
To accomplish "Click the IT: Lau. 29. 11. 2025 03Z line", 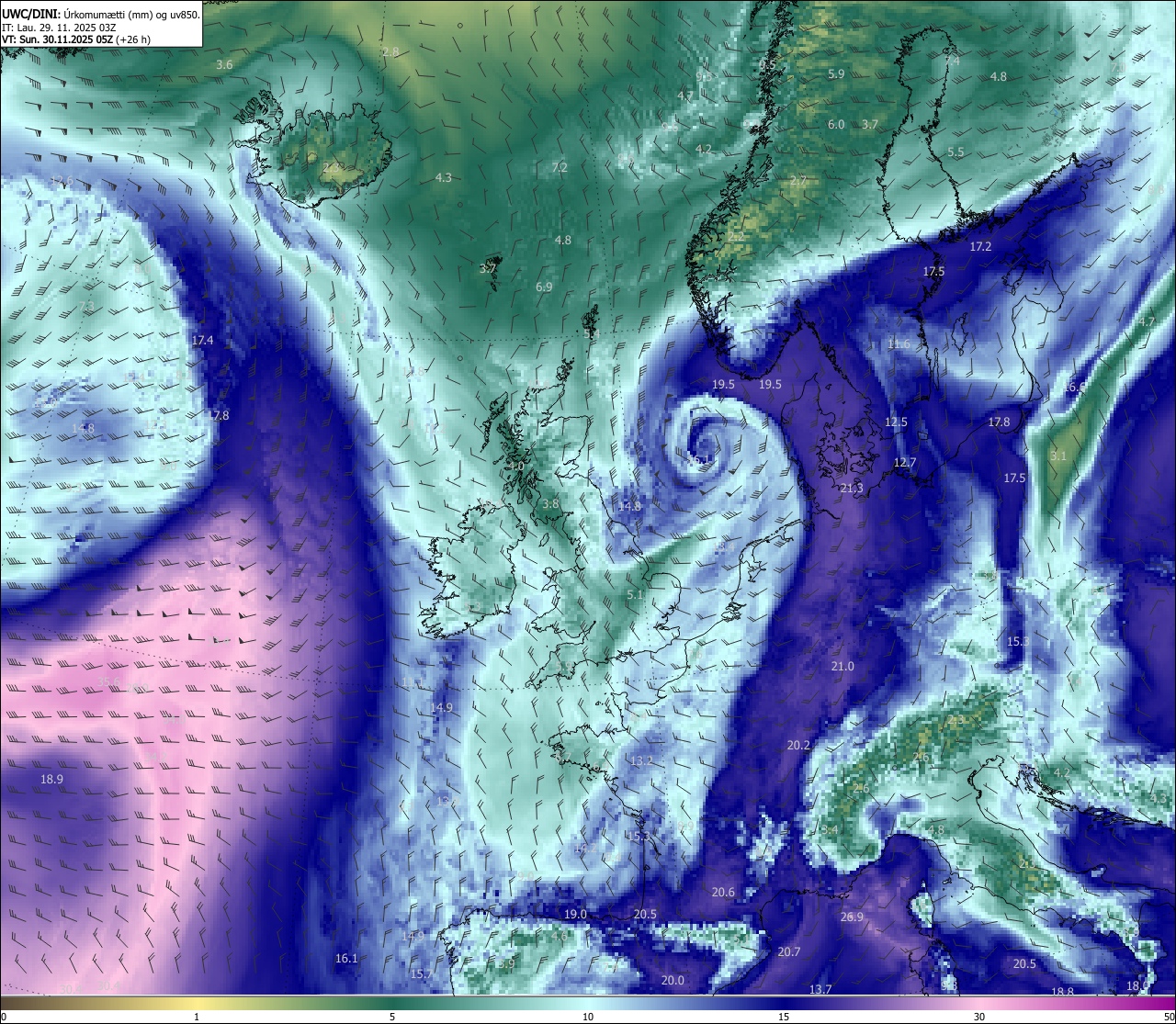I will [x=59, y=28].
